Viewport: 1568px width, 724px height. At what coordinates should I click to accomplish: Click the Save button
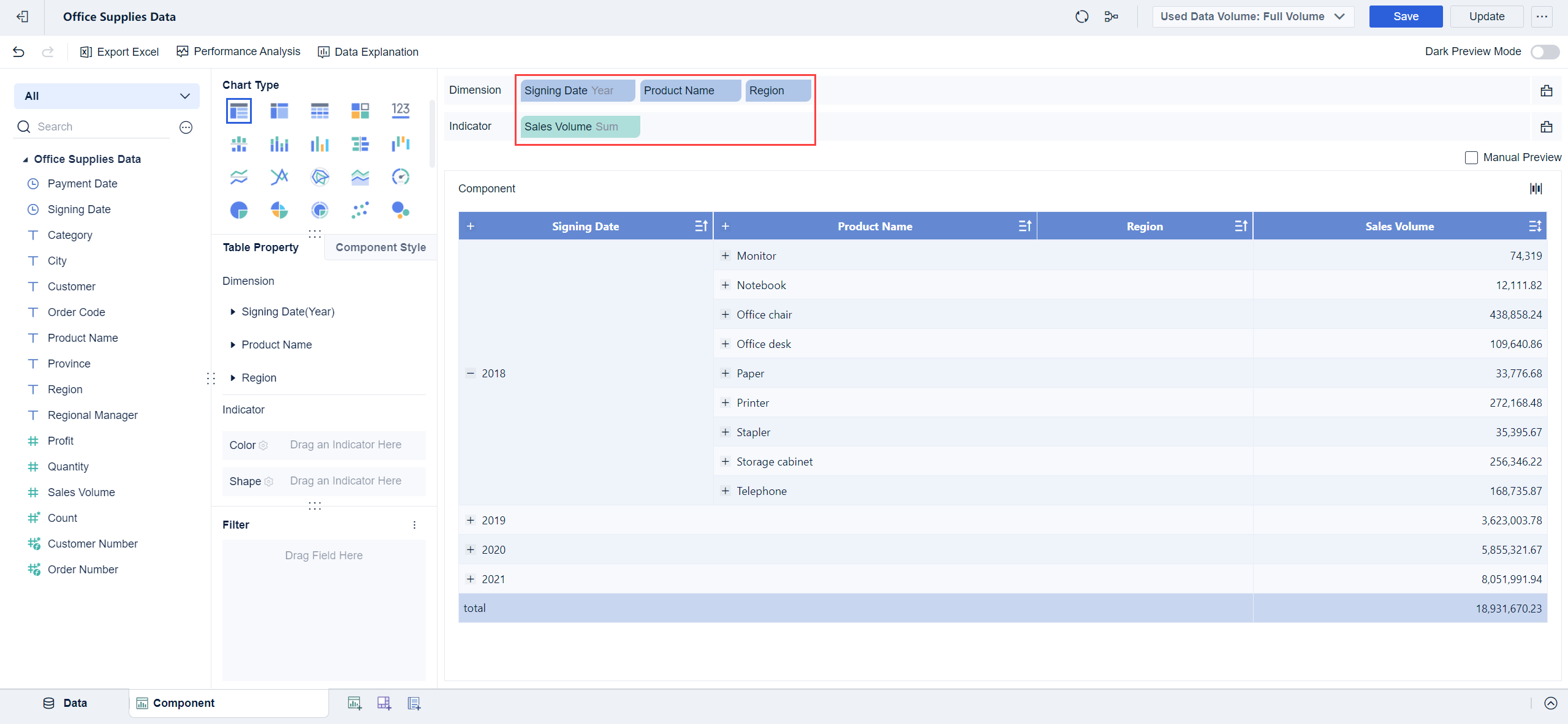coord(1406,17)
